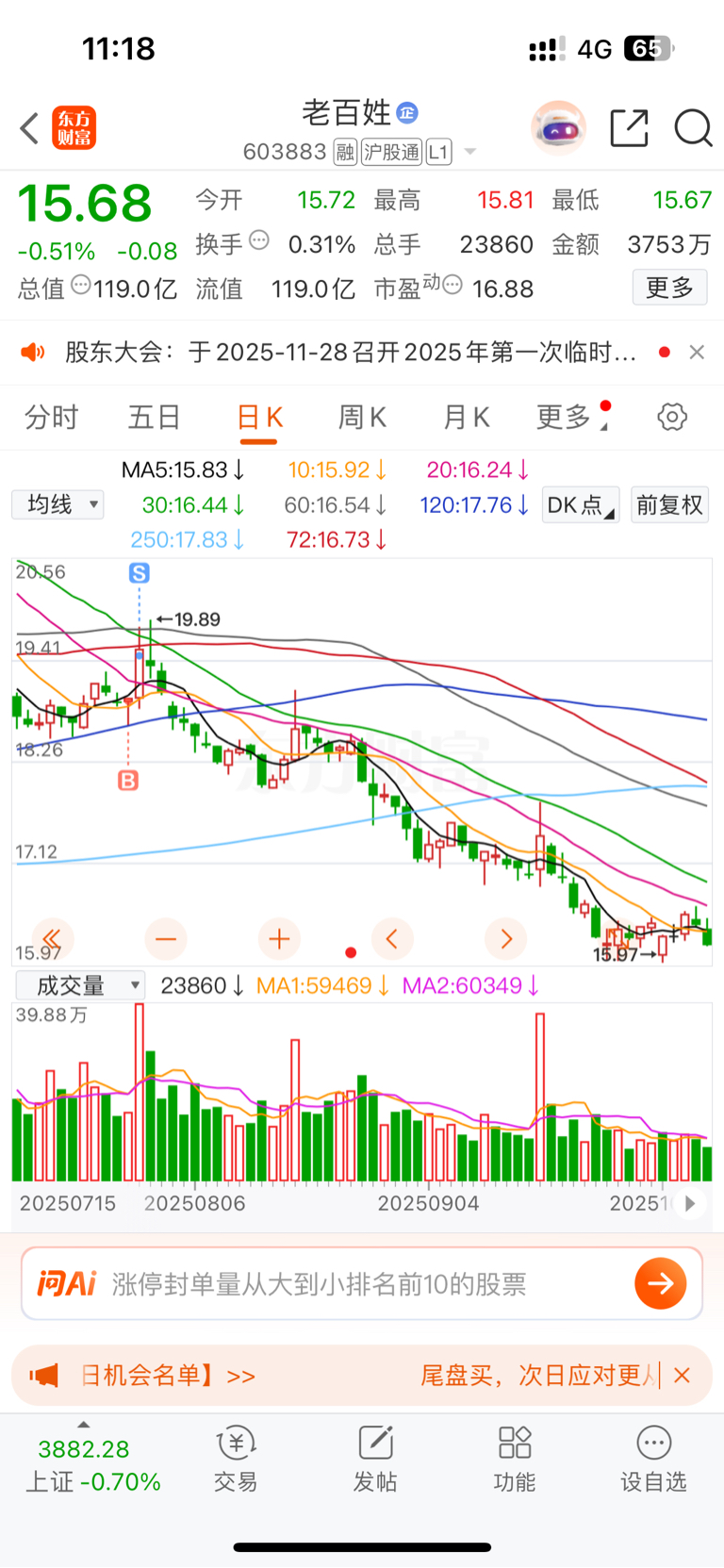
Task: Open the 功能 functions icon
Action: tap(515, 1459)
